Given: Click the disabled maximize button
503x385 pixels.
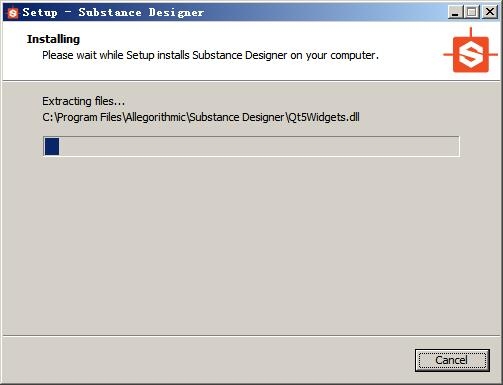Looking at the screenshot, I should coord(472,12).
